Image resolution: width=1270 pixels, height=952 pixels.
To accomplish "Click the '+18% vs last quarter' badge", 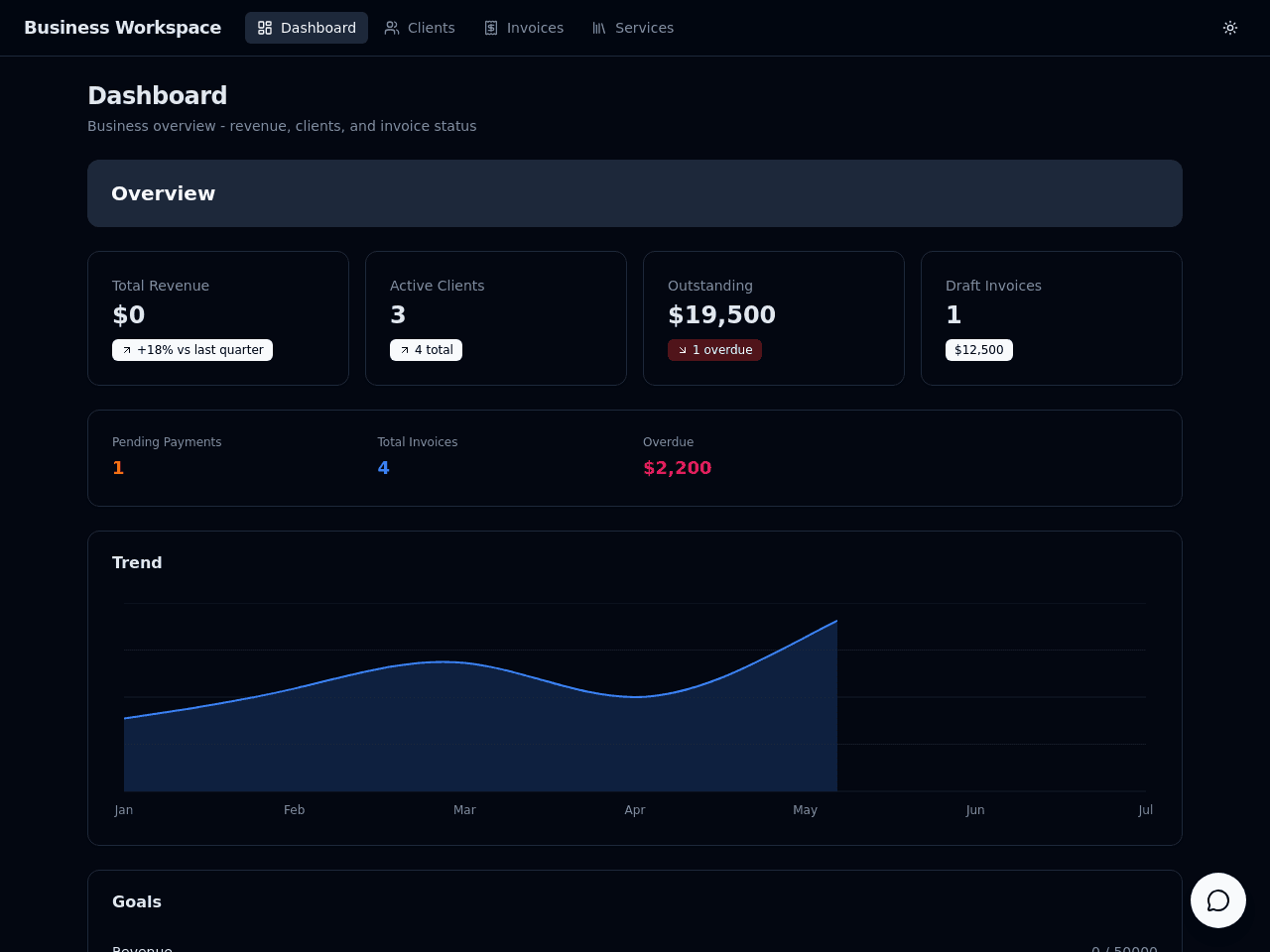I will 192,350.
